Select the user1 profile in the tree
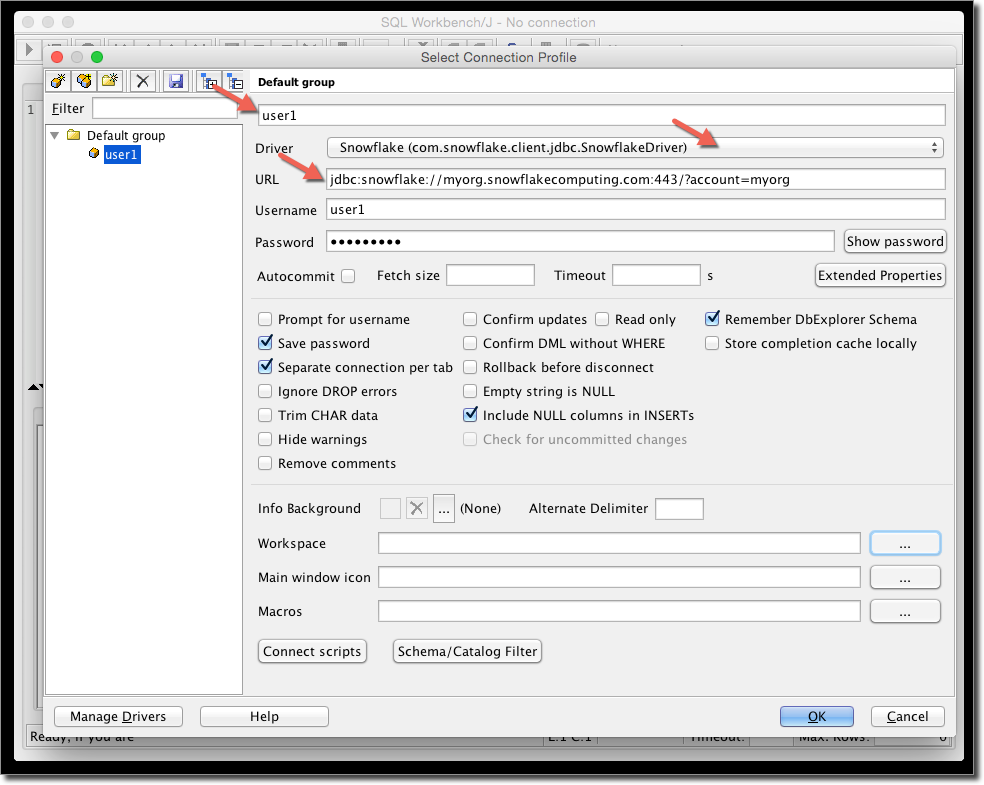984x785 pixels. coord(121,154)
